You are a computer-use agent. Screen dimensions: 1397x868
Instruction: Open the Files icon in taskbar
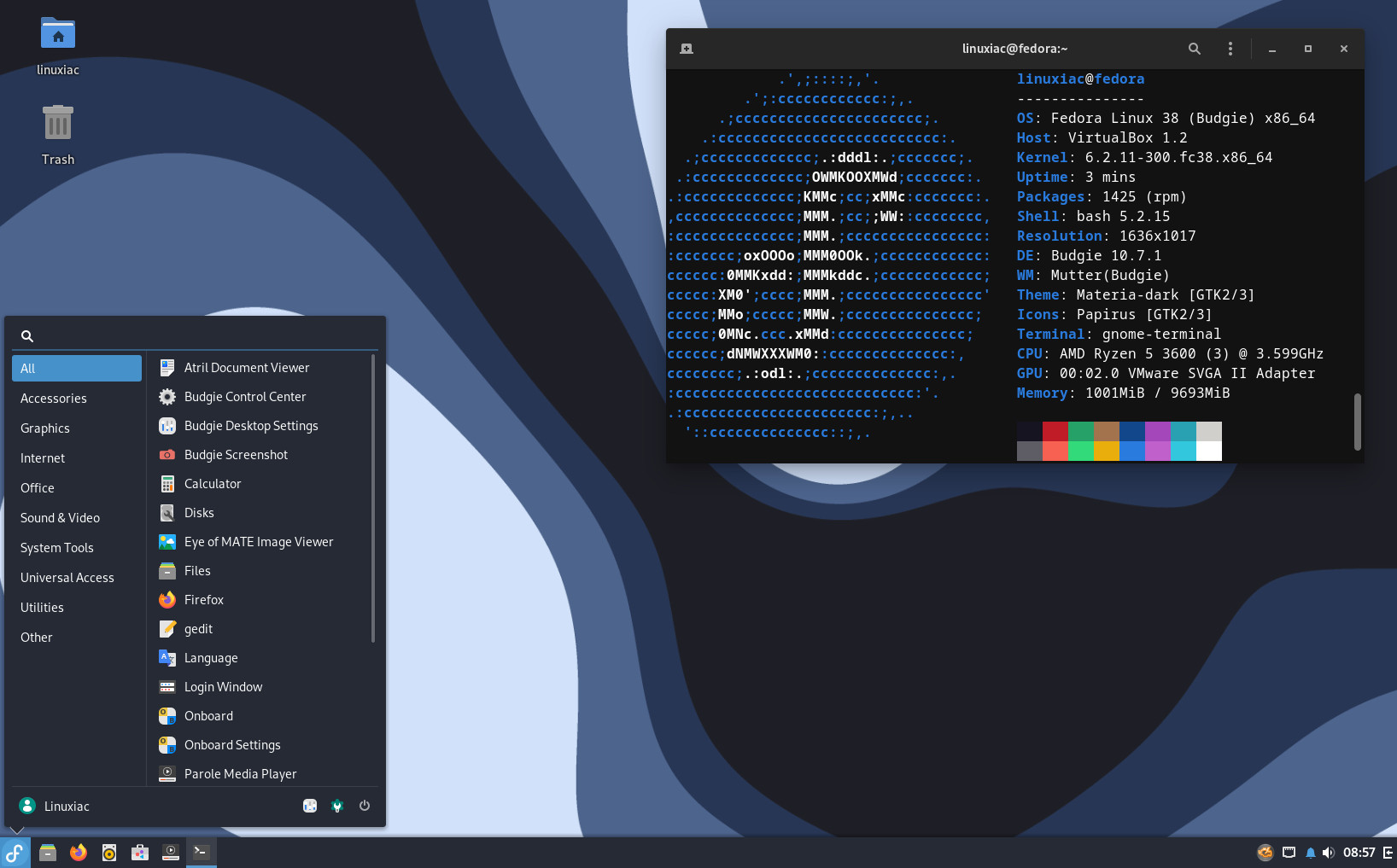pyautogui.click(x=48, y=852)
